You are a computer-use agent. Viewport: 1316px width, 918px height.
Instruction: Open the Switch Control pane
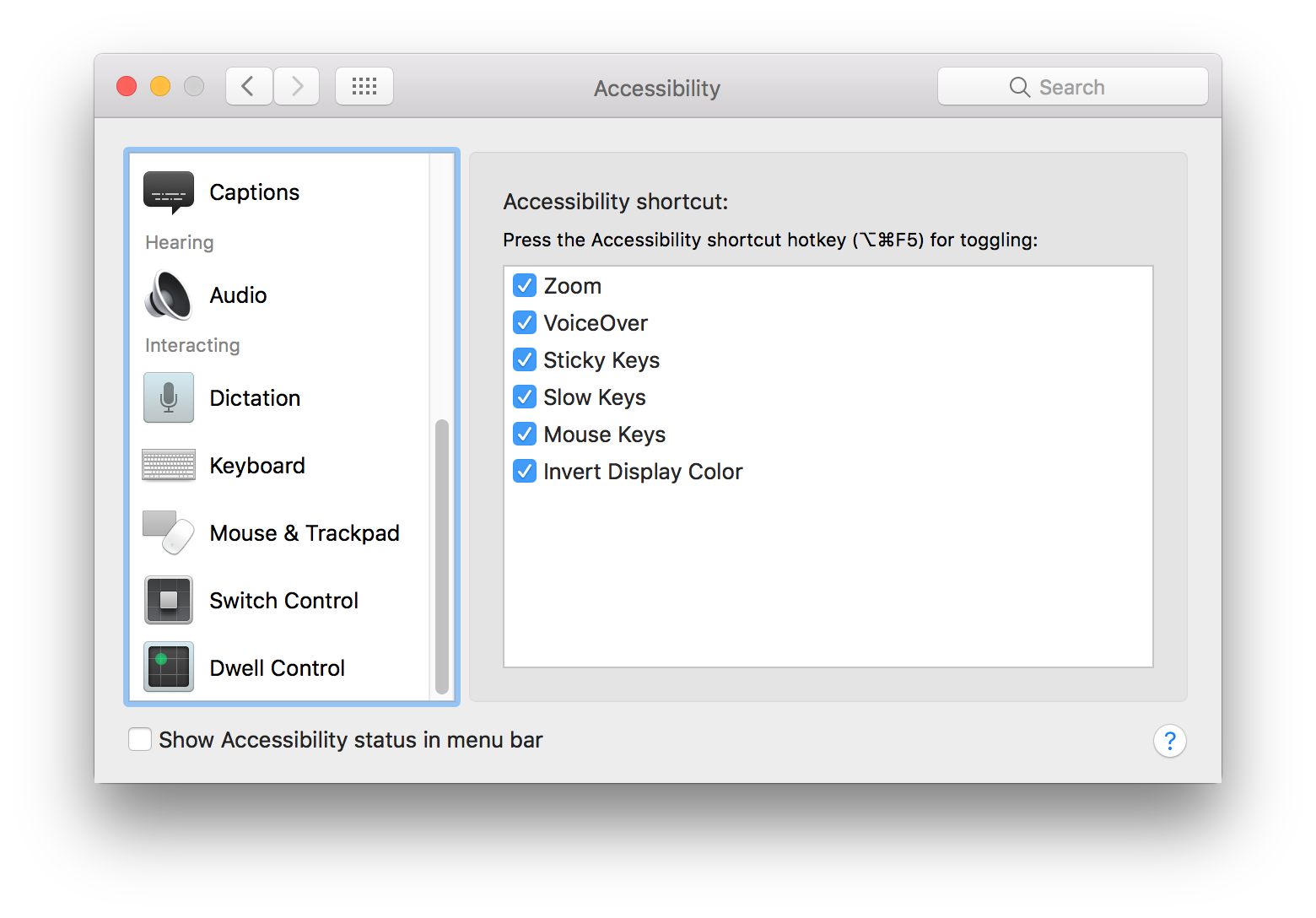[x=283, y=600]
